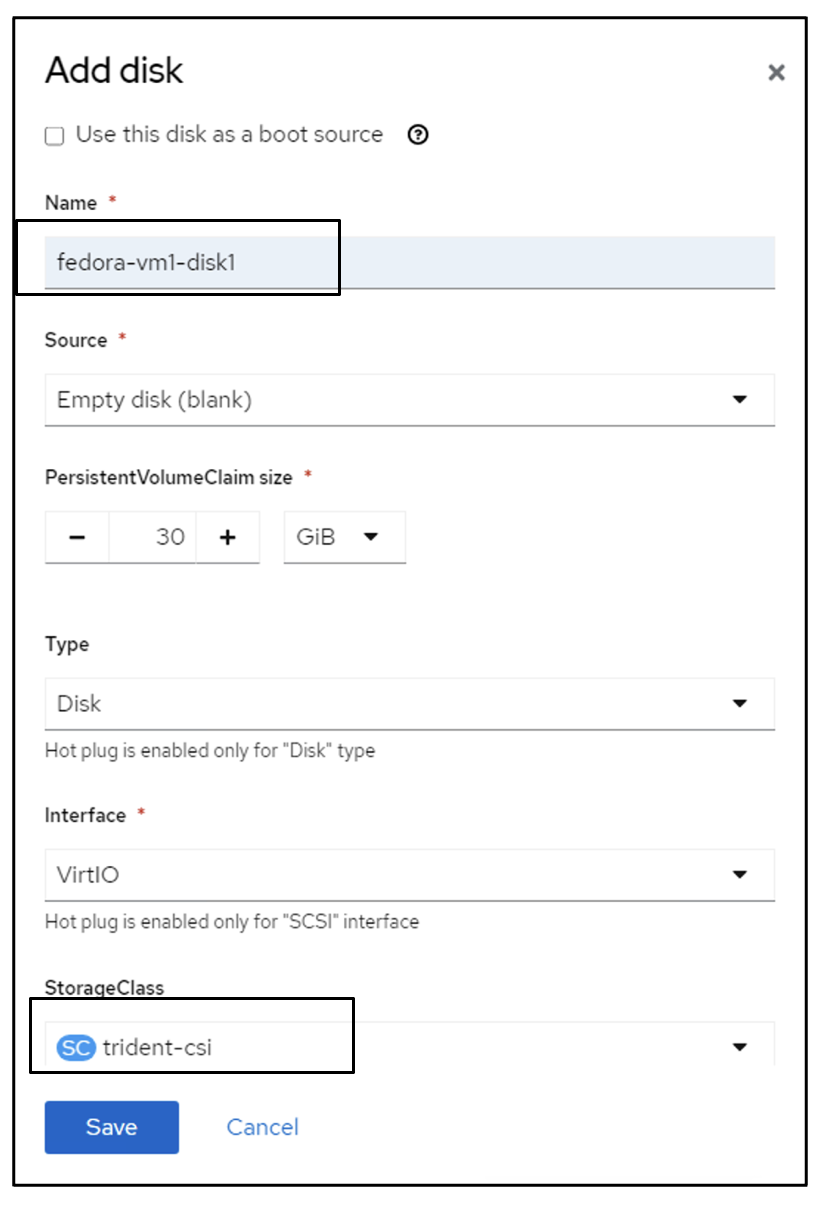Click the caret on the Source dropdown
This screenshot has height=1208, width=826.
click(740, 399)
